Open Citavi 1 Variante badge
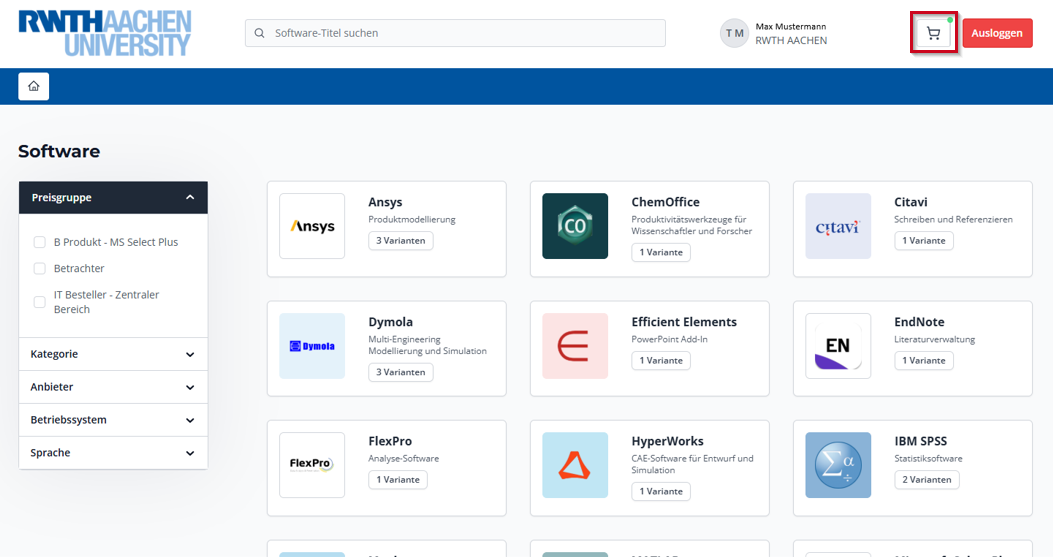 (924, 241)
